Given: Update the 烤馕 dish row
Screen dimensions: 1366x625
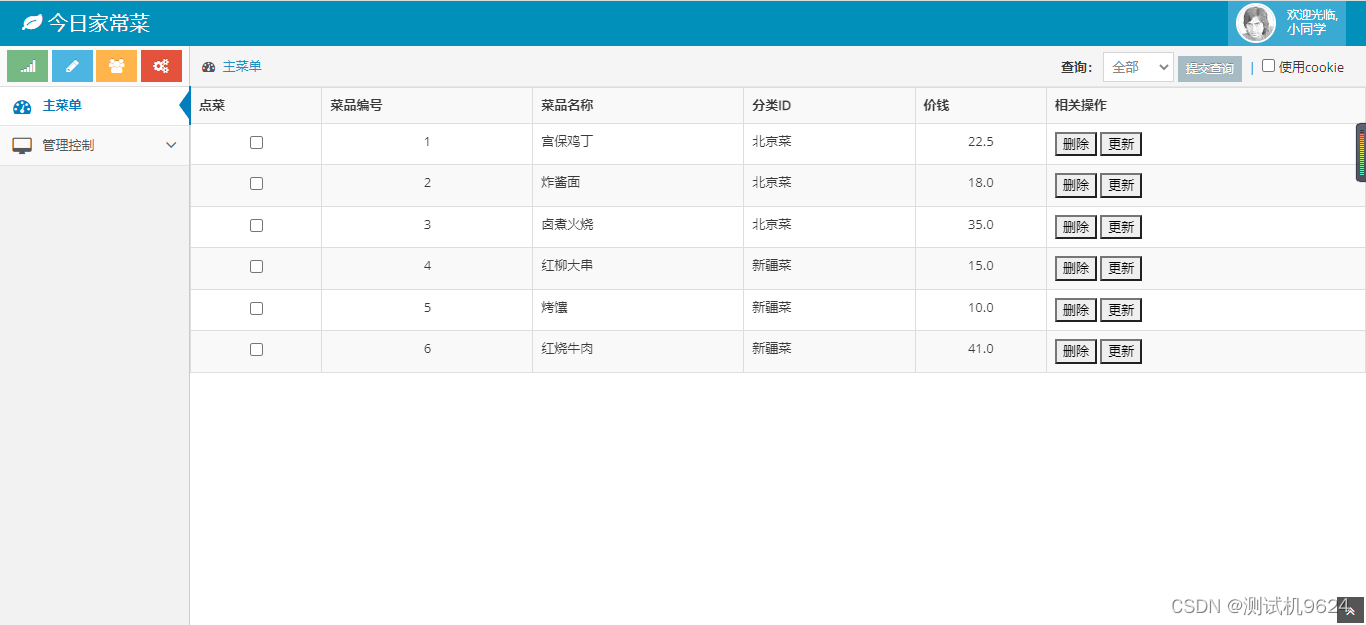Looking at the screenshot, I should click(1121, 310).
